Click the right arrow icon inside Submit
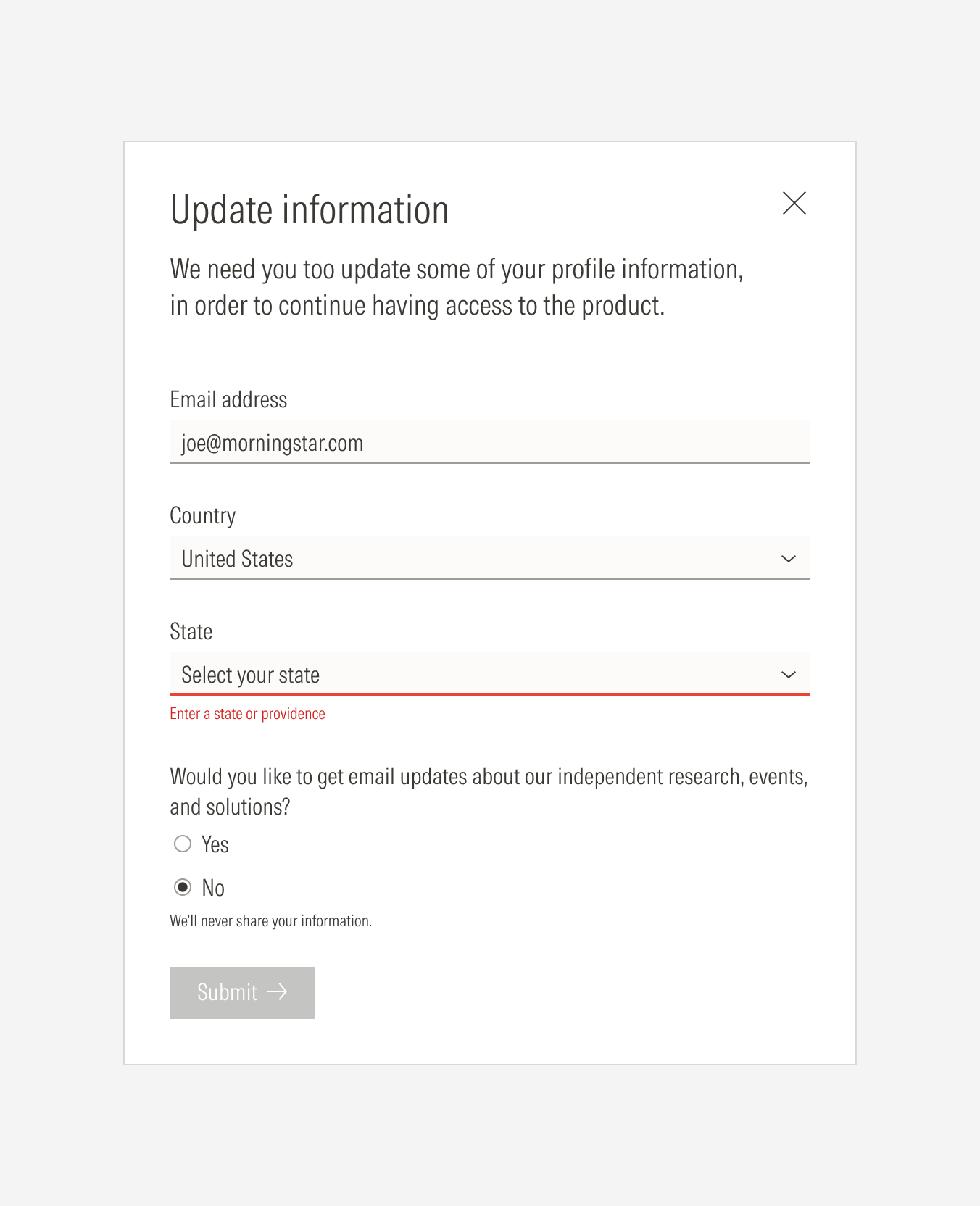 pos(277,991)
